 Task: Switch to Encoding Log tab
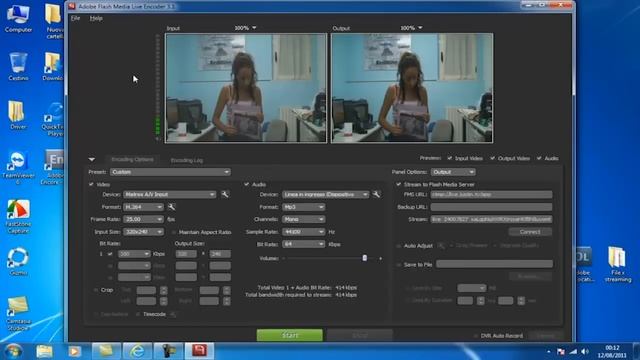[x=187, y=160]
